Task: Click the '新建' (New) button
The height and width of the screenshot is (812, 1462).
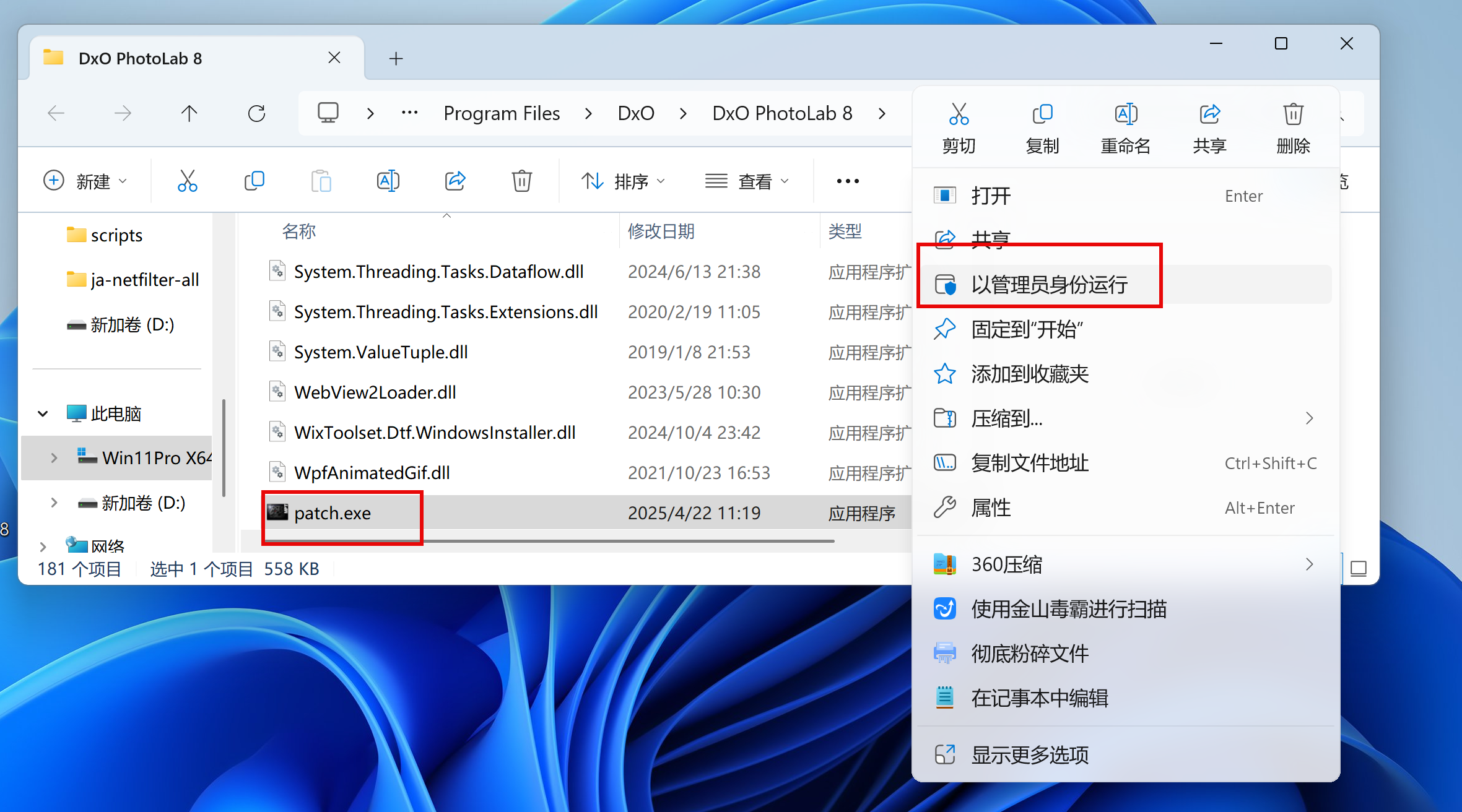Action: (x=85, y=181)
